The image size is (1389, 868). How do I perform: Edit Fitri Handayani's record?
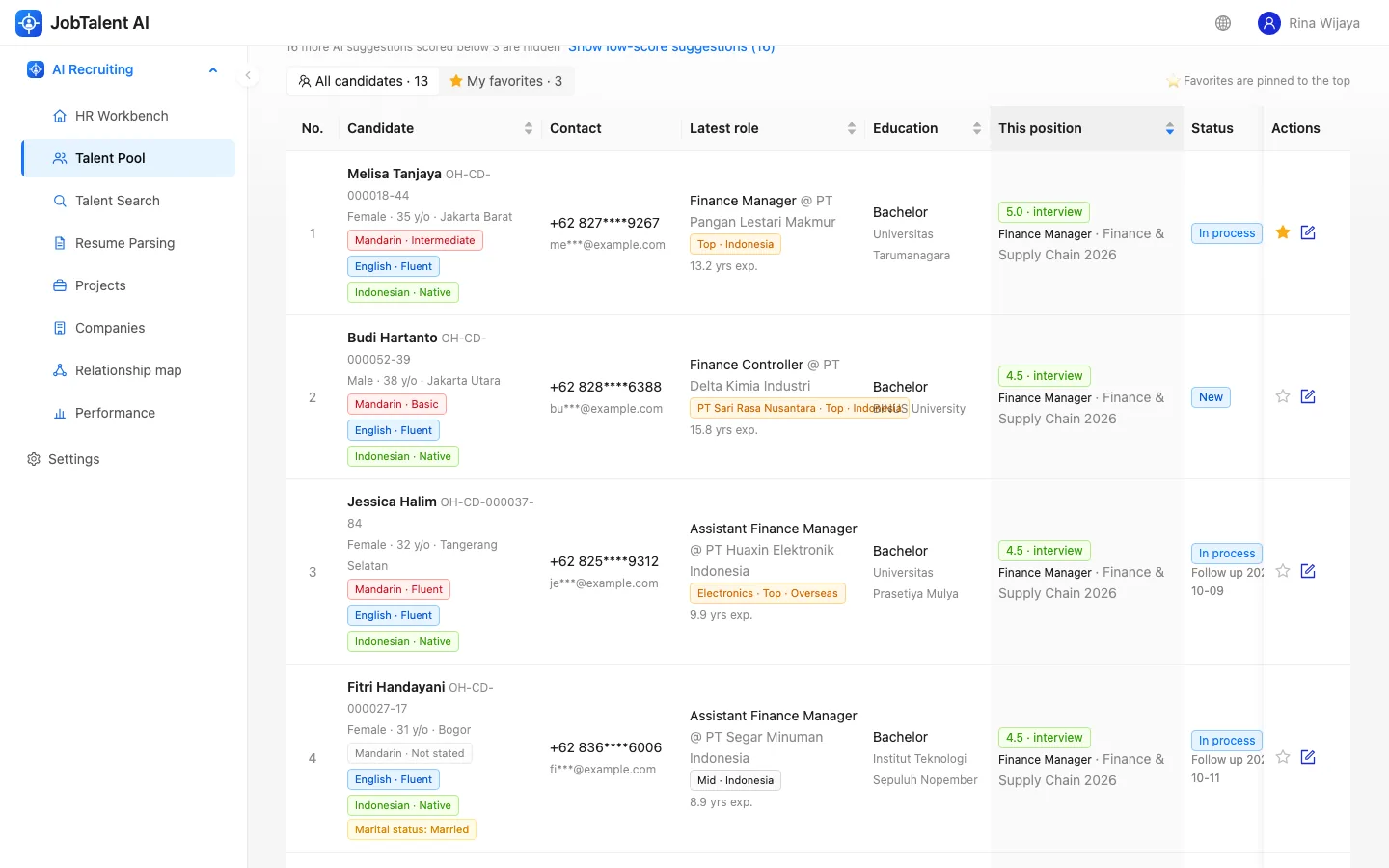(x=1308, y=757)
